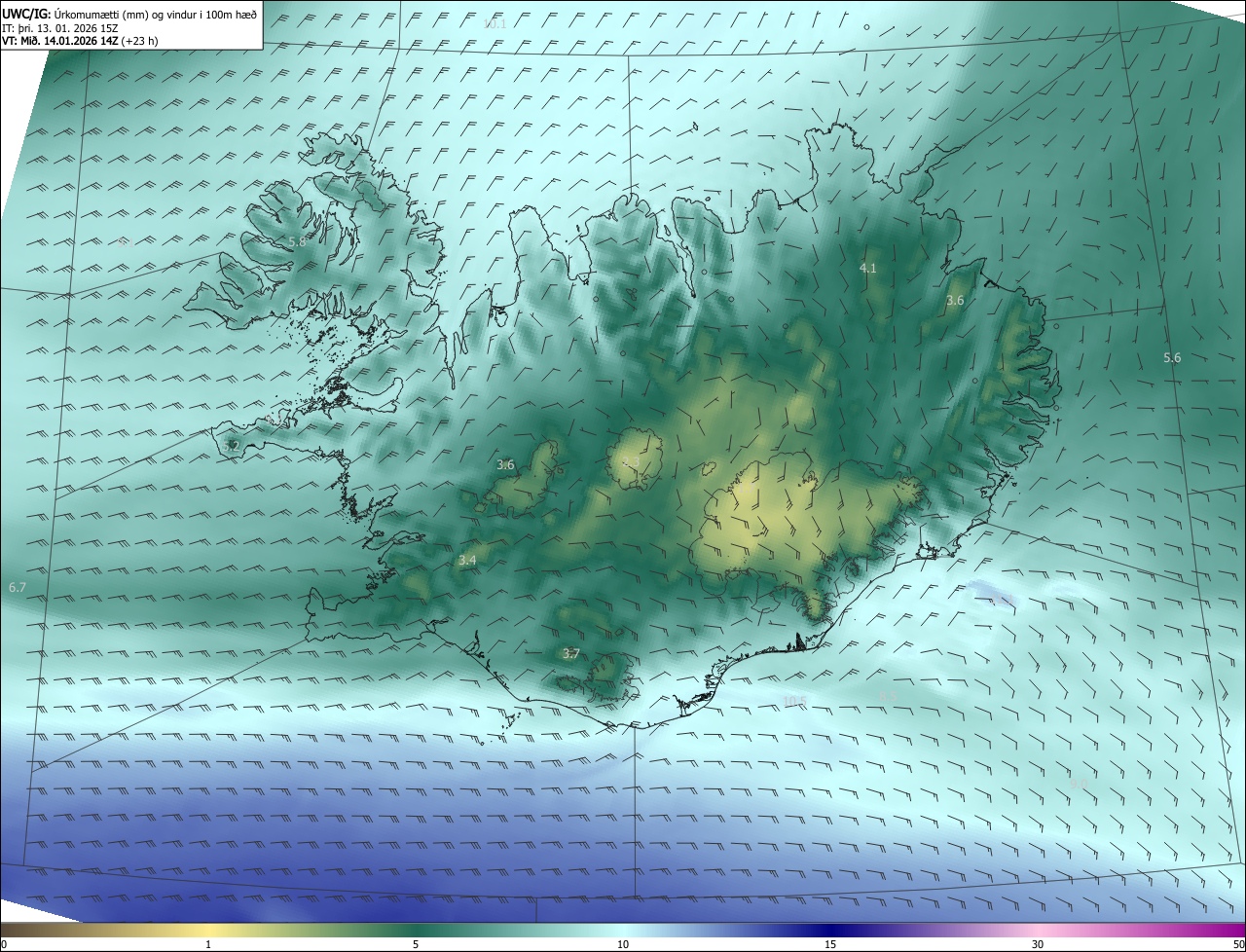Click the magenta end of the color scale
This screenshot has height=952, width=1246.
[1228, 931]
